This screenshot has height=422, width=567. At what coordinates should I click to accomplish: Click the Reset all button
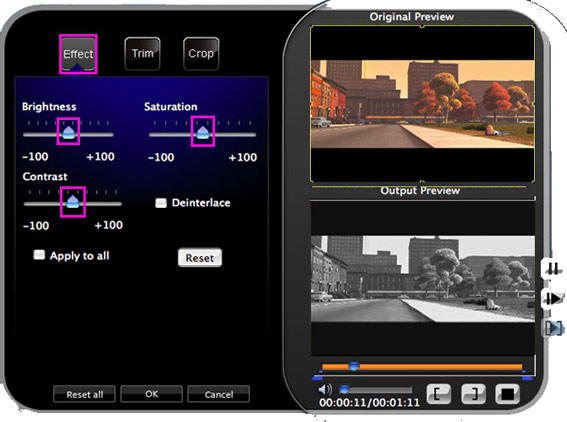click(84, 394)
